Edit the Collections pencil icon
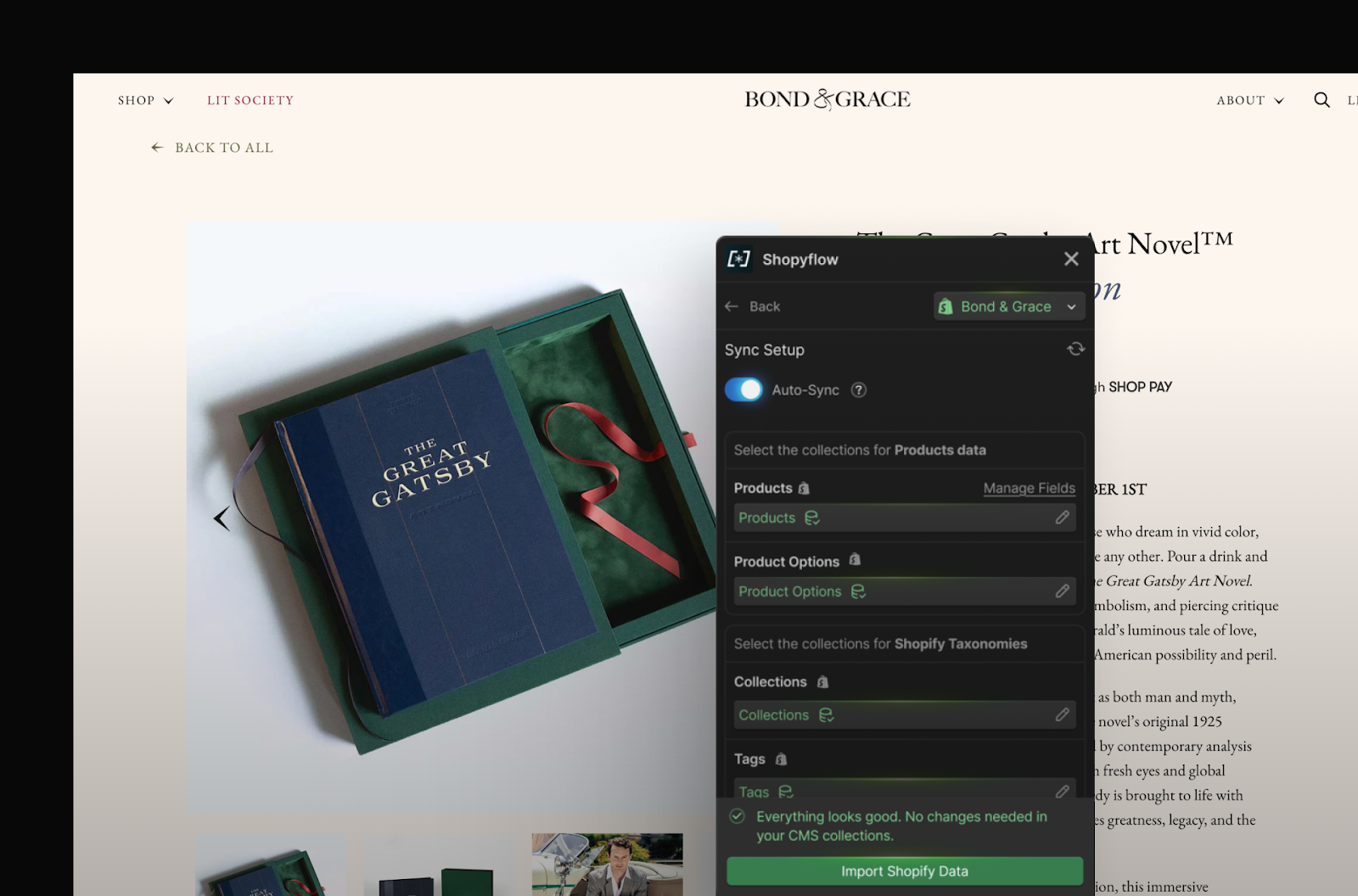 1062,715
